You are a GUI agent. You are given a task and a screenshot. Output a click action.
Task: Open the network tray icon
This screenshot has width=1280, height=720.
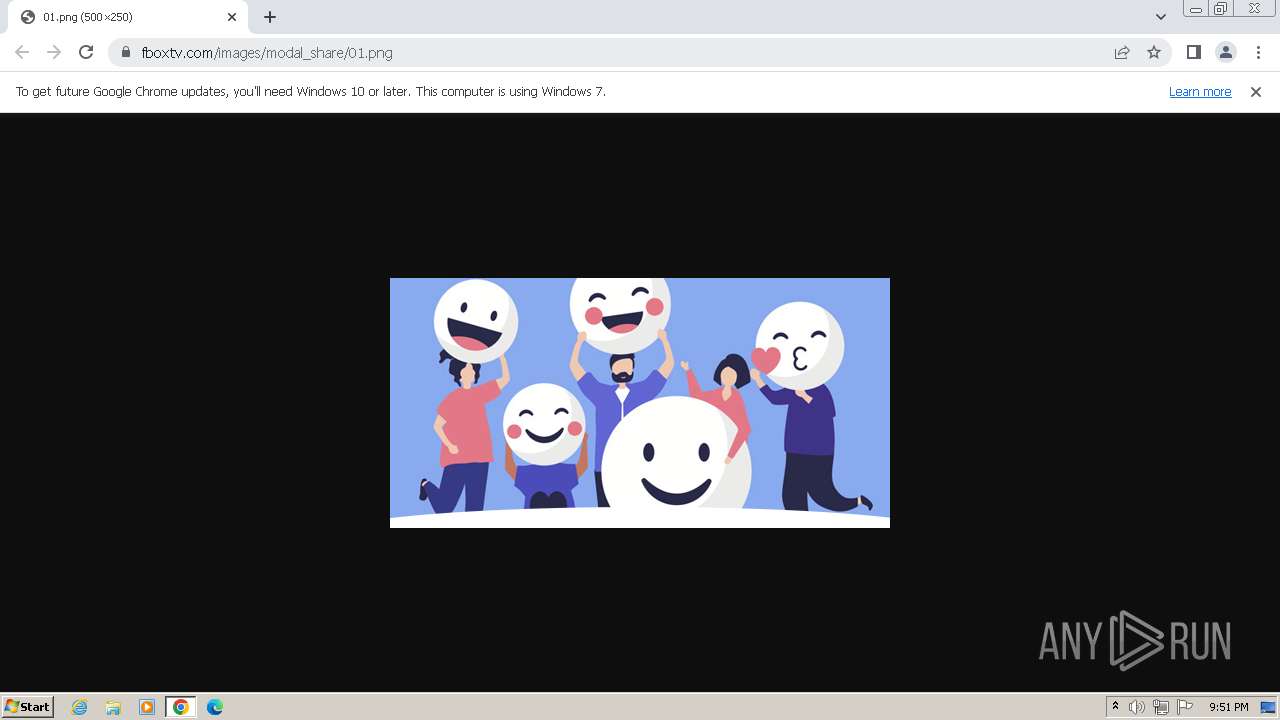click(x=1161, y=707)
